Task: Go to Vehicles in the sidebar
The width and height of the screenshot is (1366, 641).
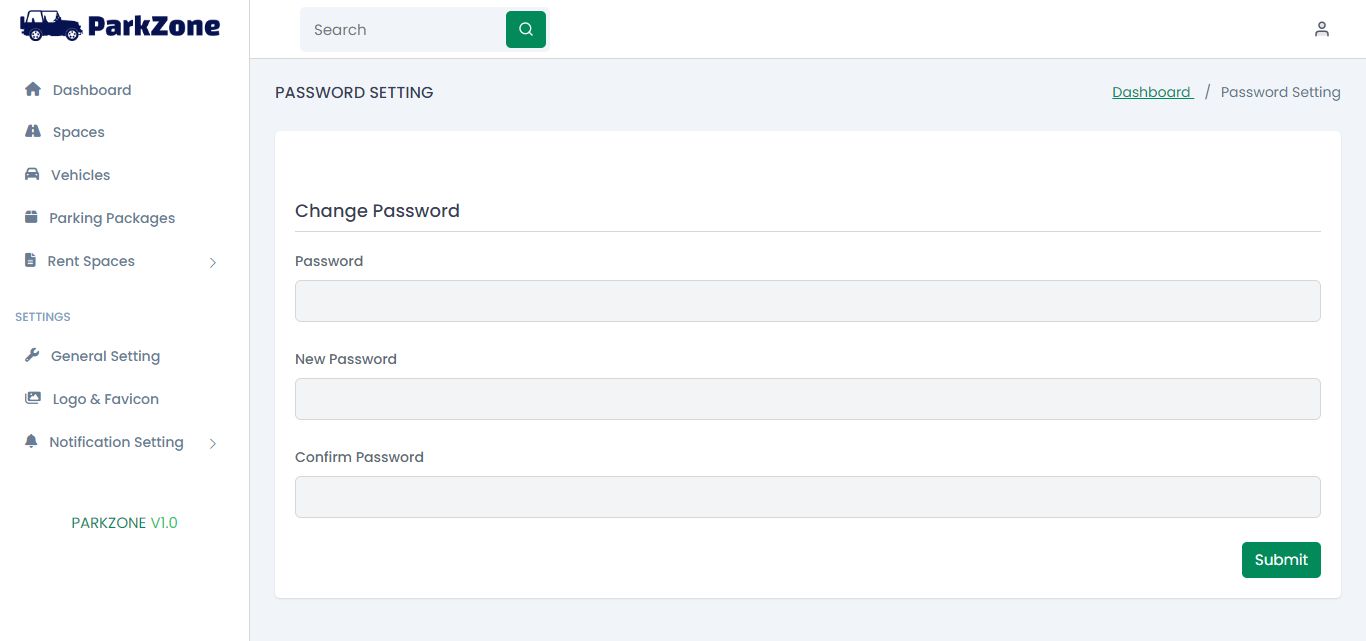Action: [x=80, y=175]
